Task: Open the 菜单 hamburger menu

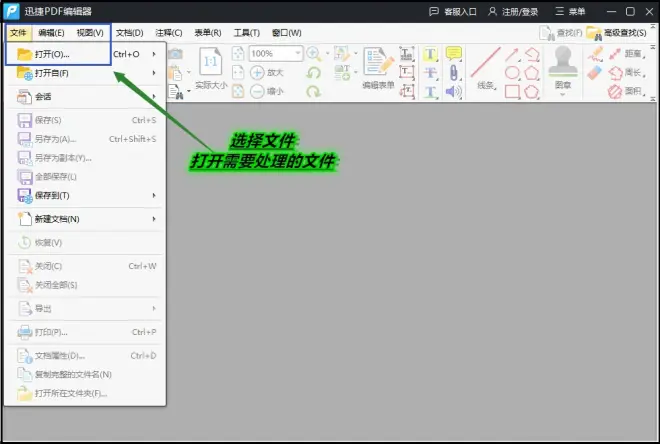Action: [570, 11]
